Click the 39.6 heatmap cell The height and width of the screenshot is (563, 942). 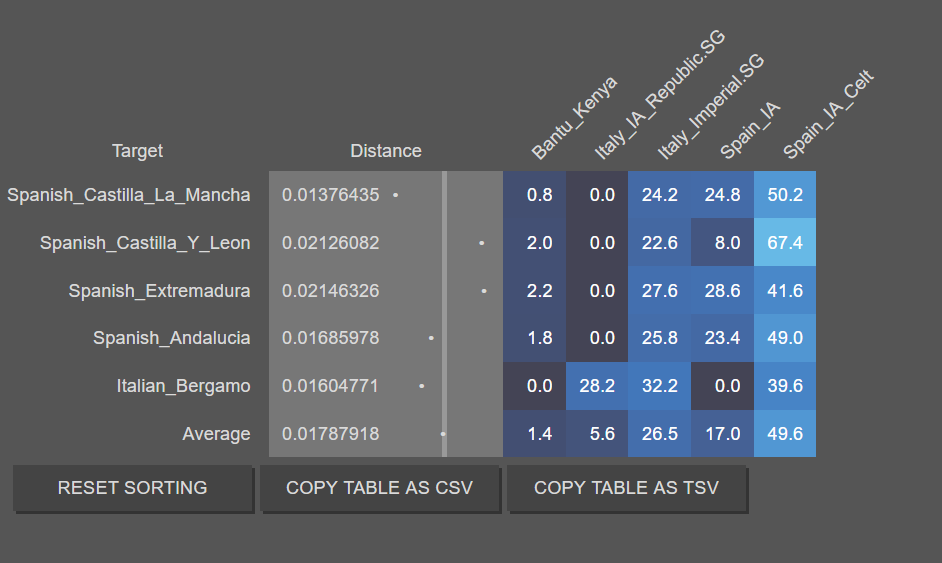click(x=785, y=386)
